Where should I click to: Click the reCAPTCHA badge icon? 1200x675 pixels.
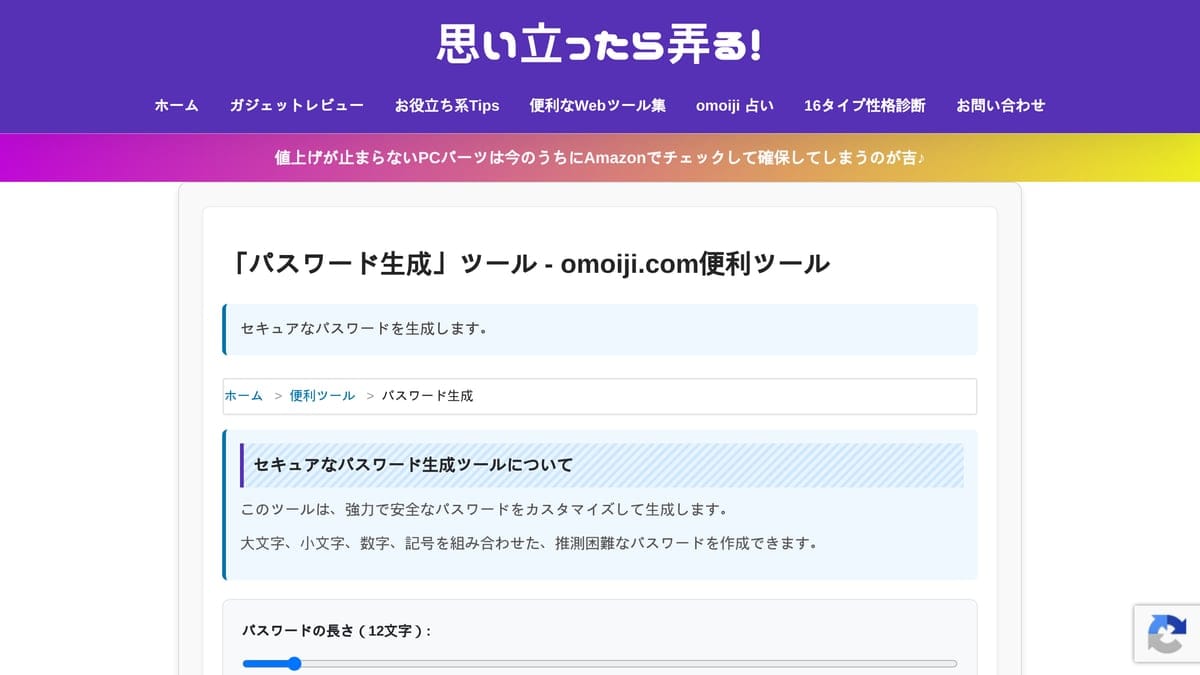pos(1167,634)
